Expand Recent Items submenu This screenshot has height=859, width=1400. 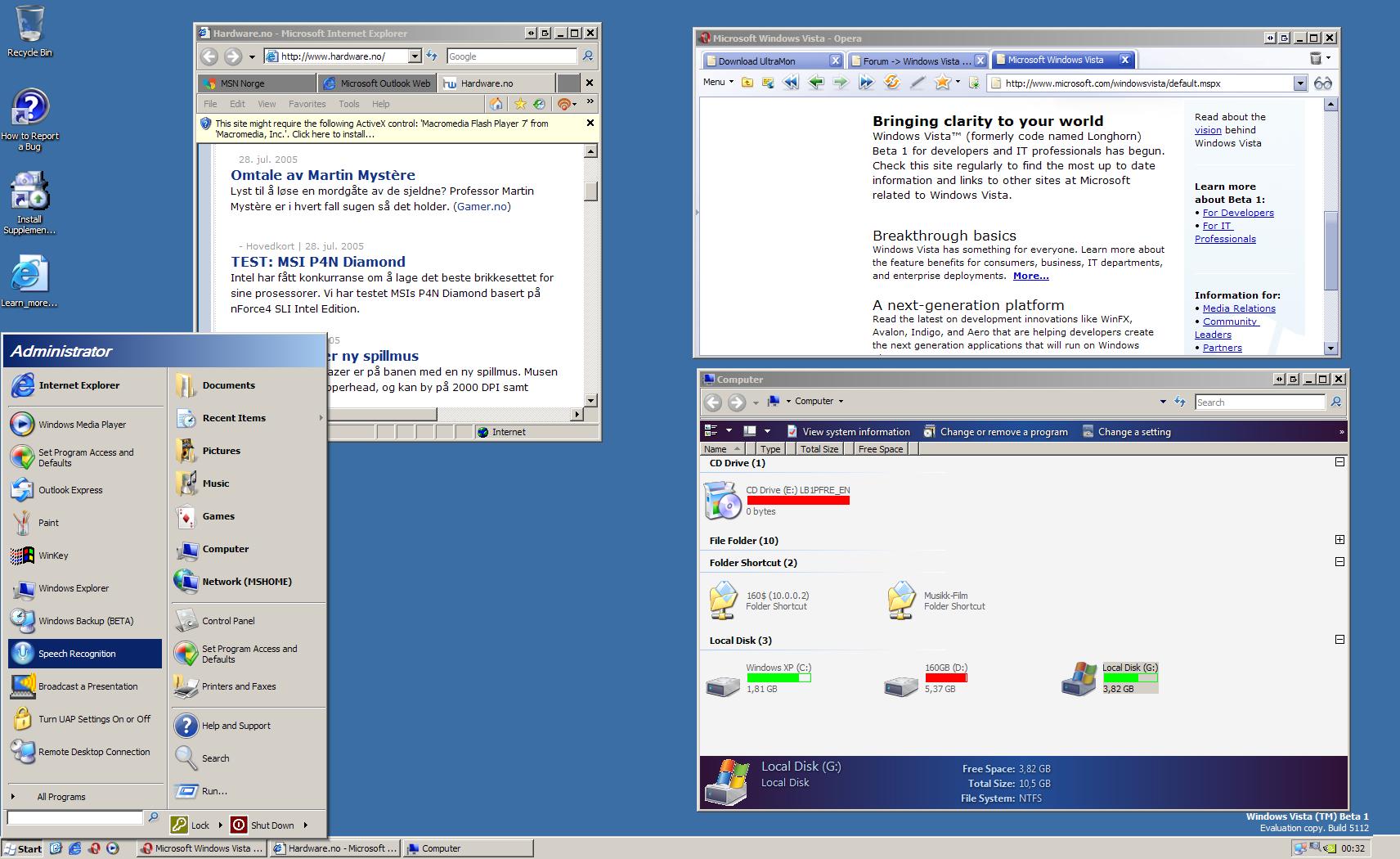[321, 418]
